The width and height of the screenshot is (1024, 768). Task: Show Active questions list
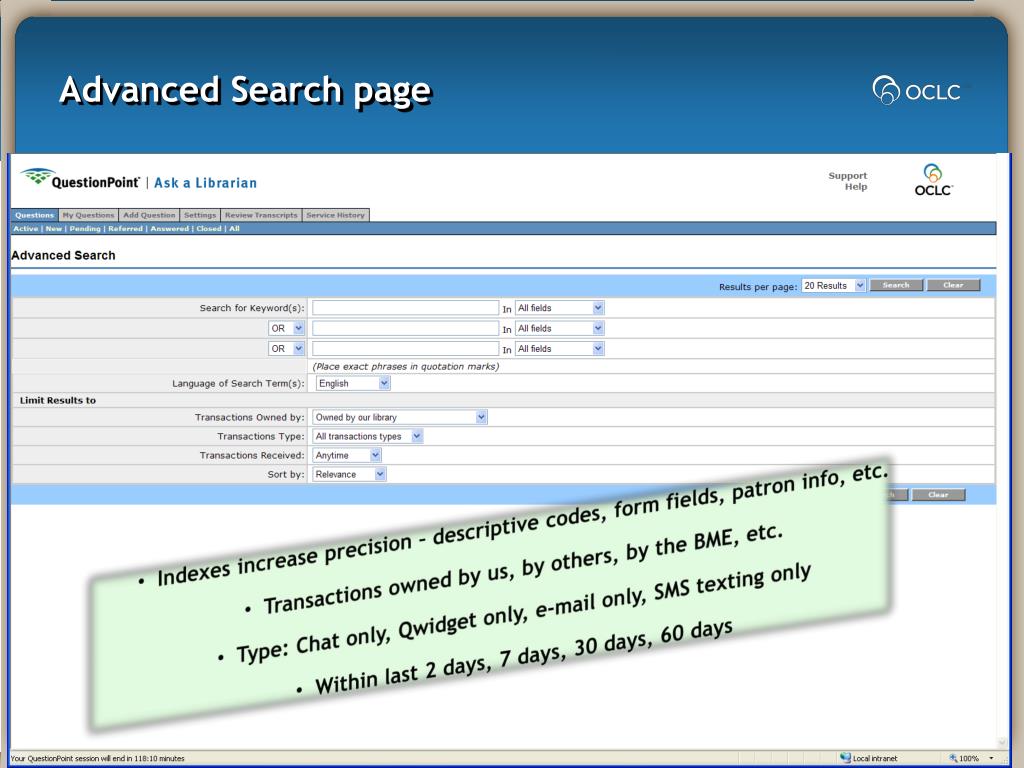pyautogui.click(x=26, y=229)
